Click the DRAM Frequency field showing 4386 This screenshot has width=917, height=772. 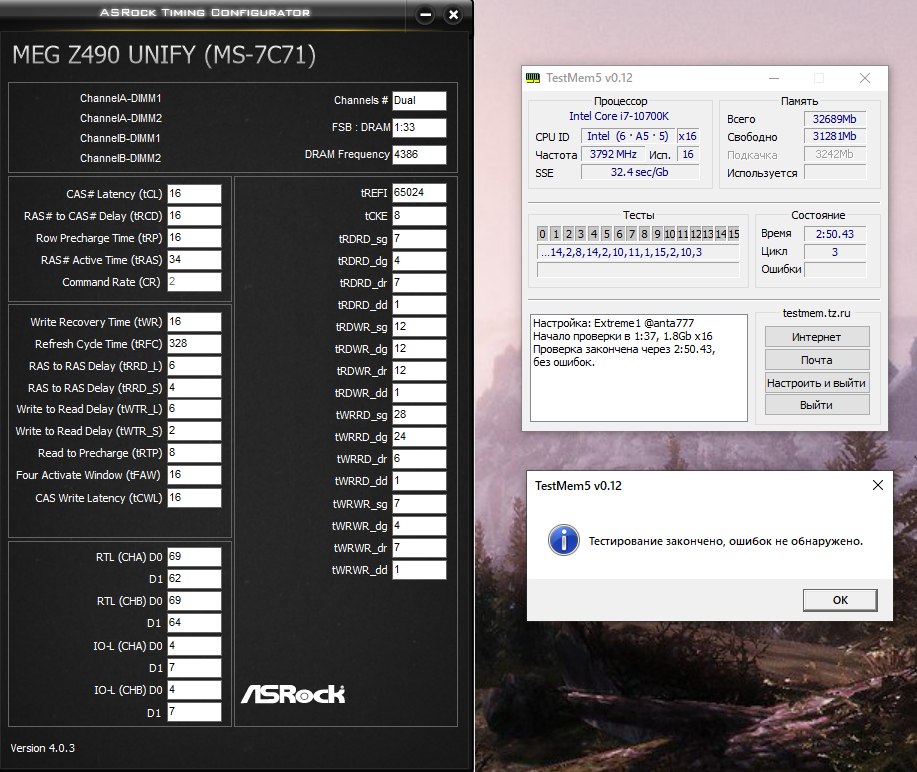click(419, 154)
